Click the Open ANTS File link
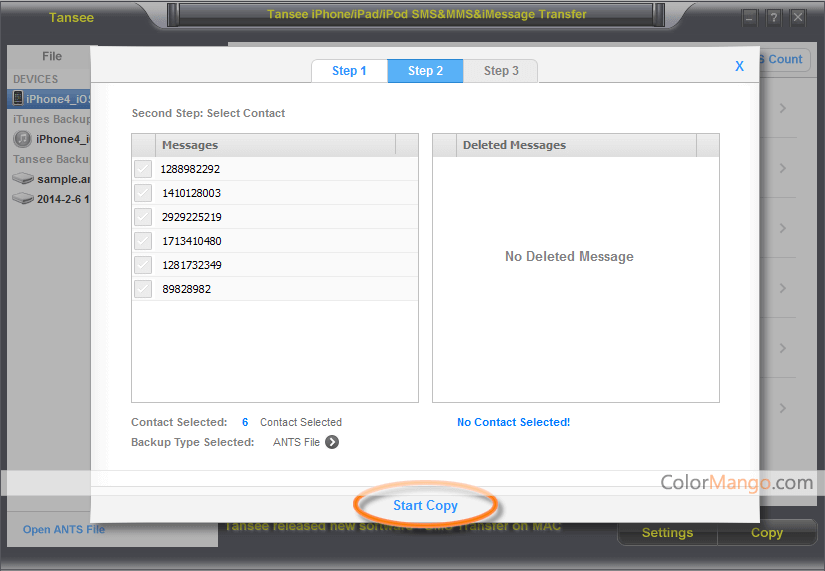Screen dimensions: 825x571 tap(64, 529)
